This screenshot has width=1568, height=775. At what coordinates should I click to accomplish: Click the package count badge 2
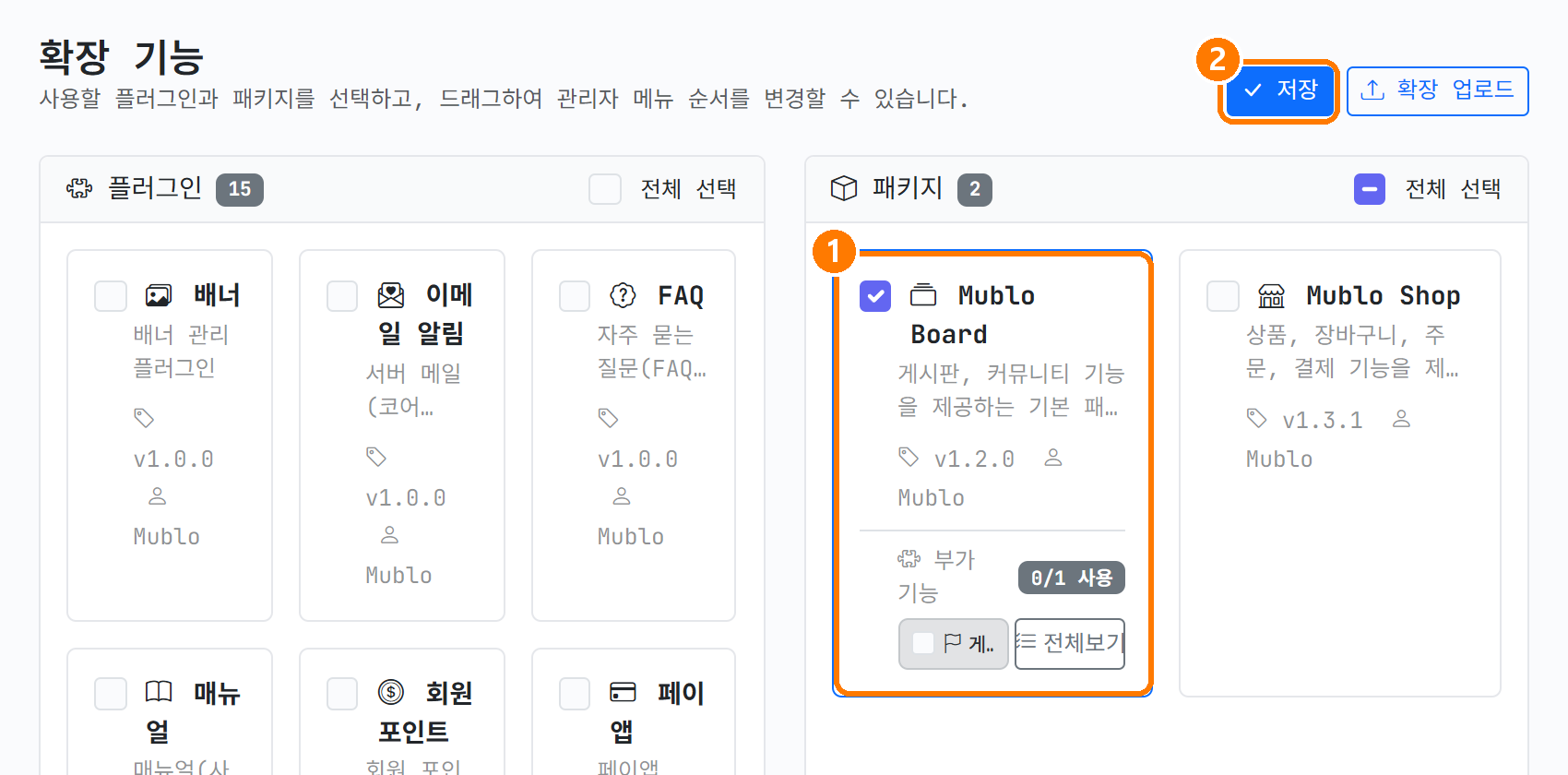tap(975, 189)
